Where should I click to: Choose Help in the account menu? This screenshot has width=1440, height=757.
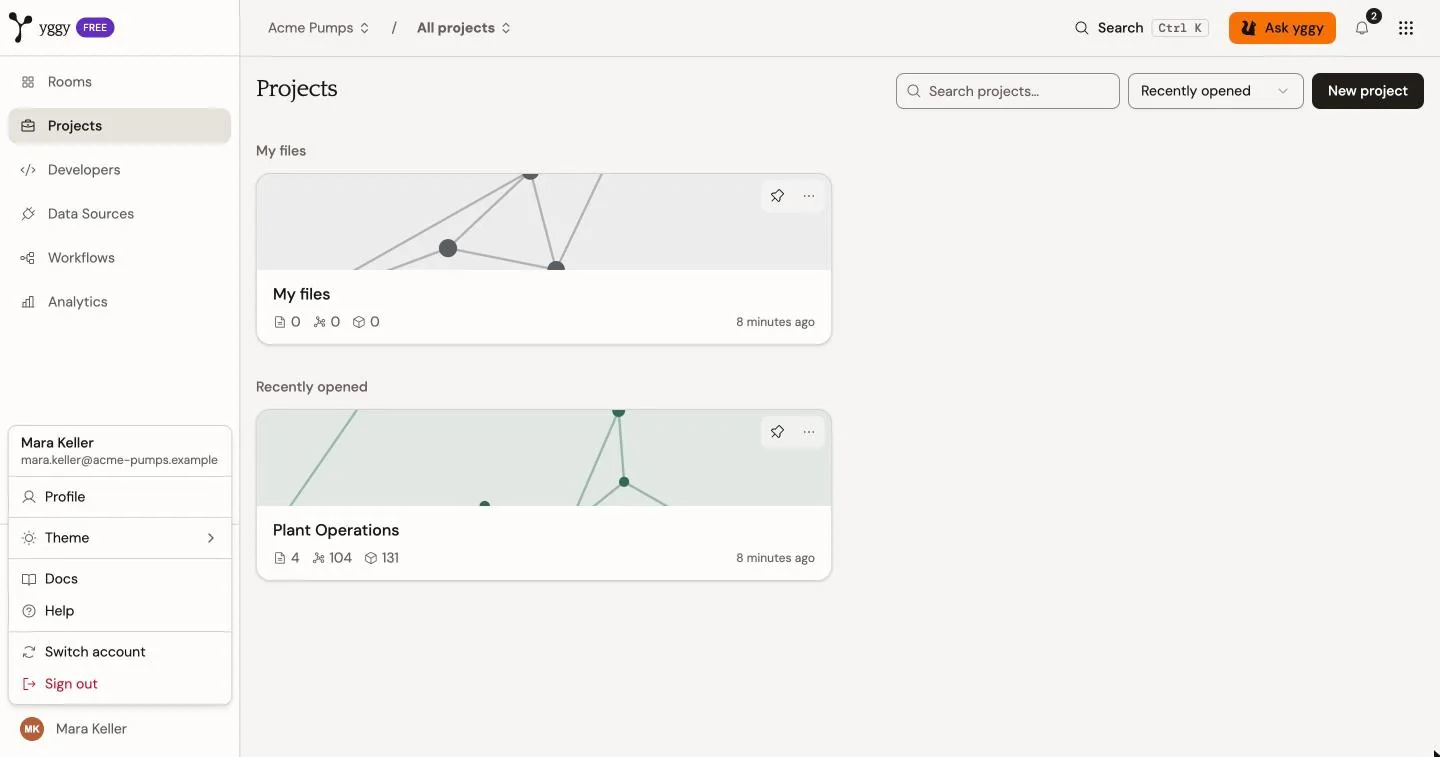pyautogui.click(x=120, y=611)
